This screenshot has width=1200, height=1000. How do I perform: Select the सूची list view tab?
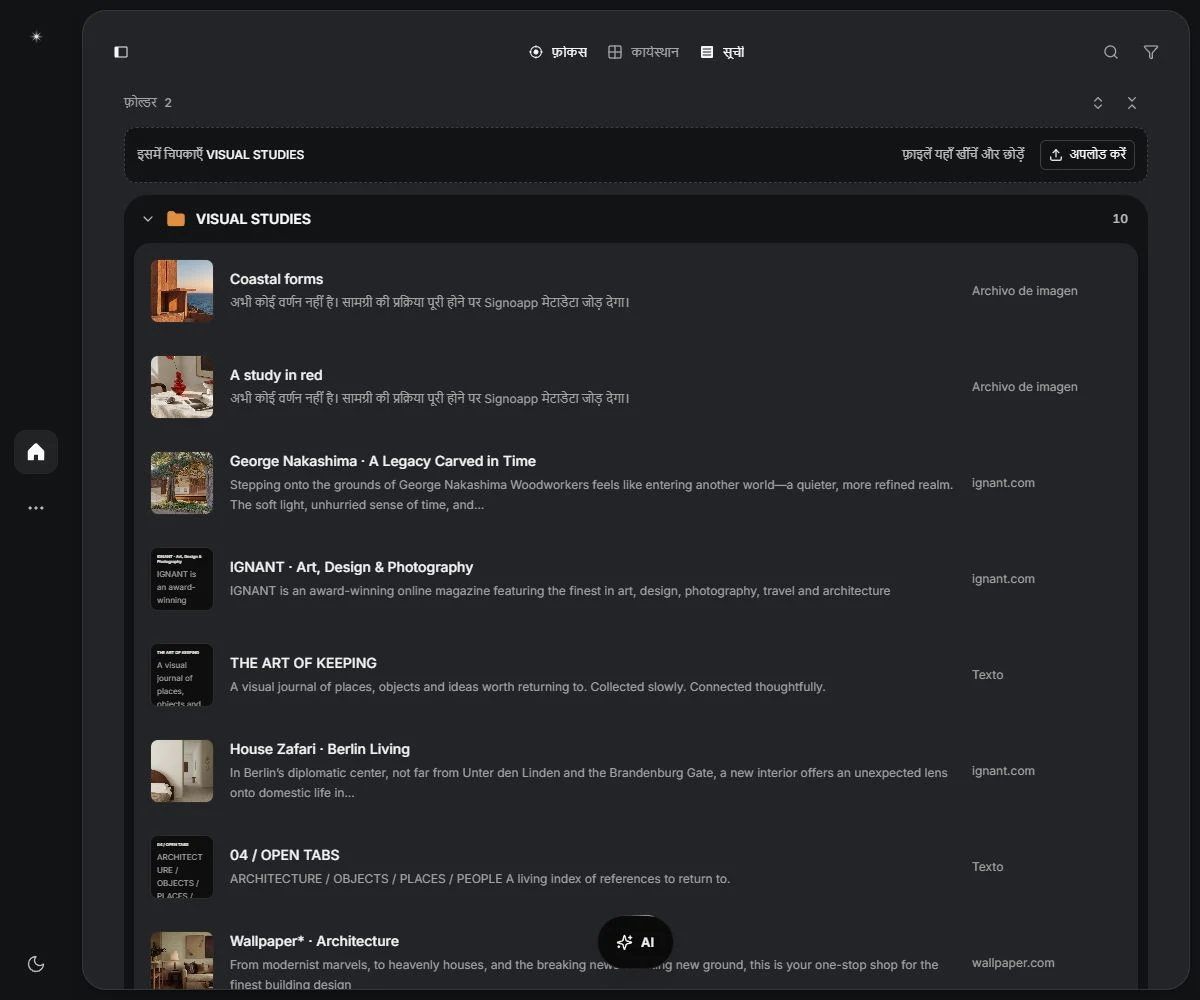pyautogui.click(x=722, y=52)
